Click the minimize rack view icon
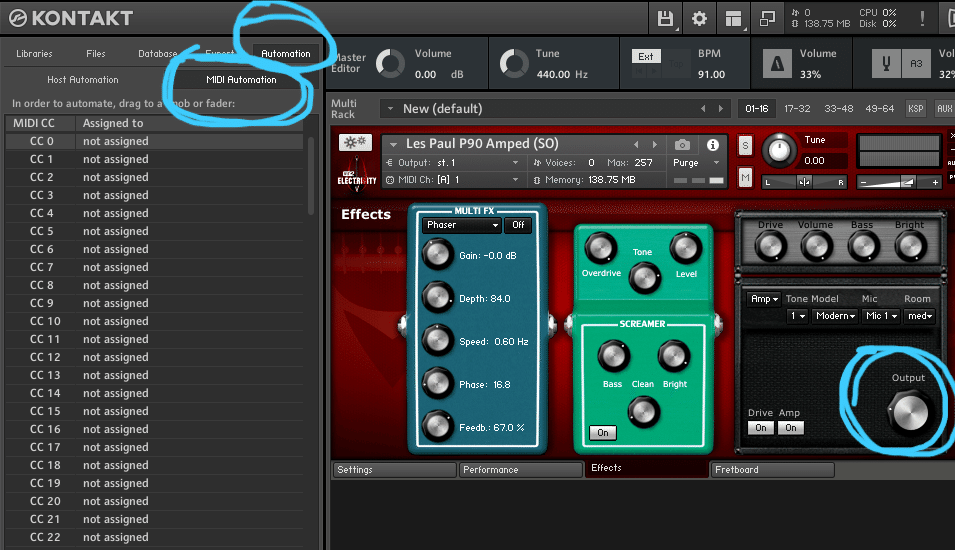 (x=767, y=18)
